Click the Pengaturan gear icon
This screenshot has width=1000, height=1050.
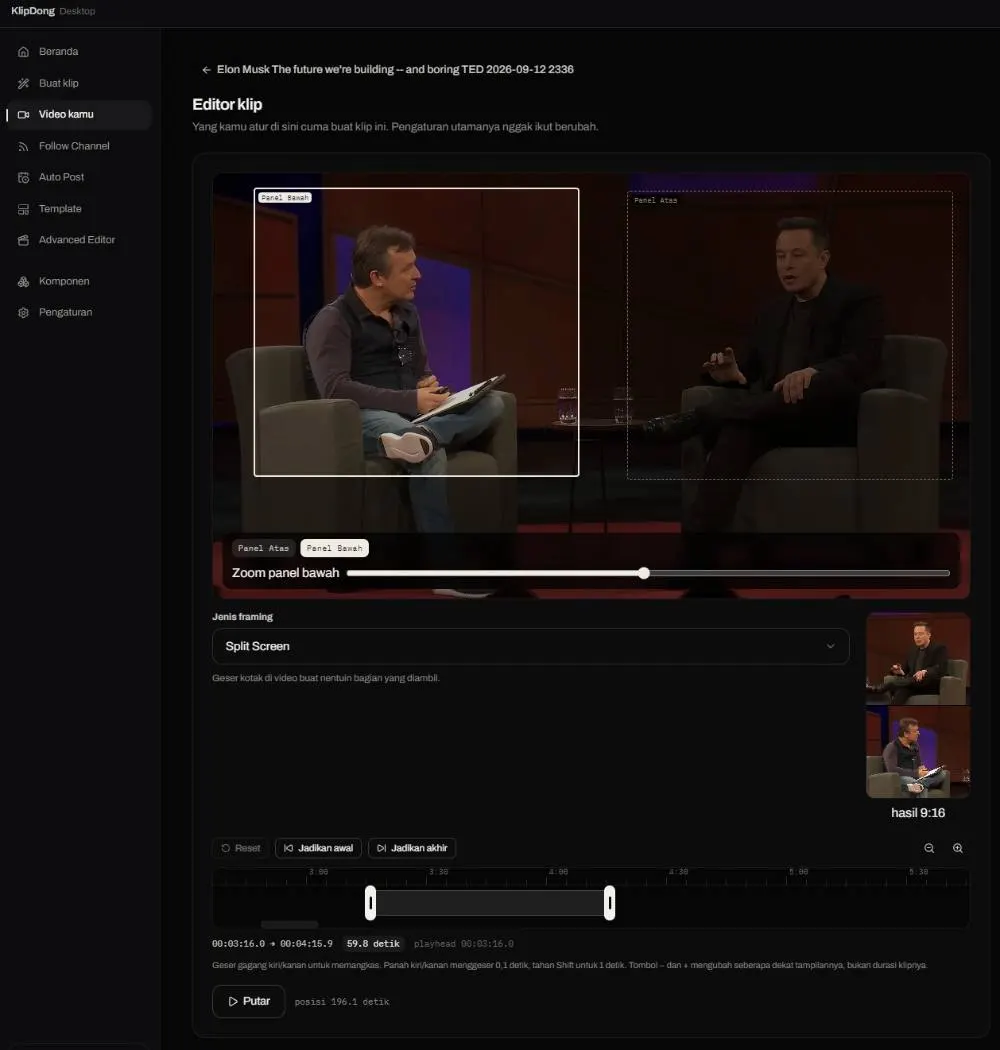coord(23,313)
